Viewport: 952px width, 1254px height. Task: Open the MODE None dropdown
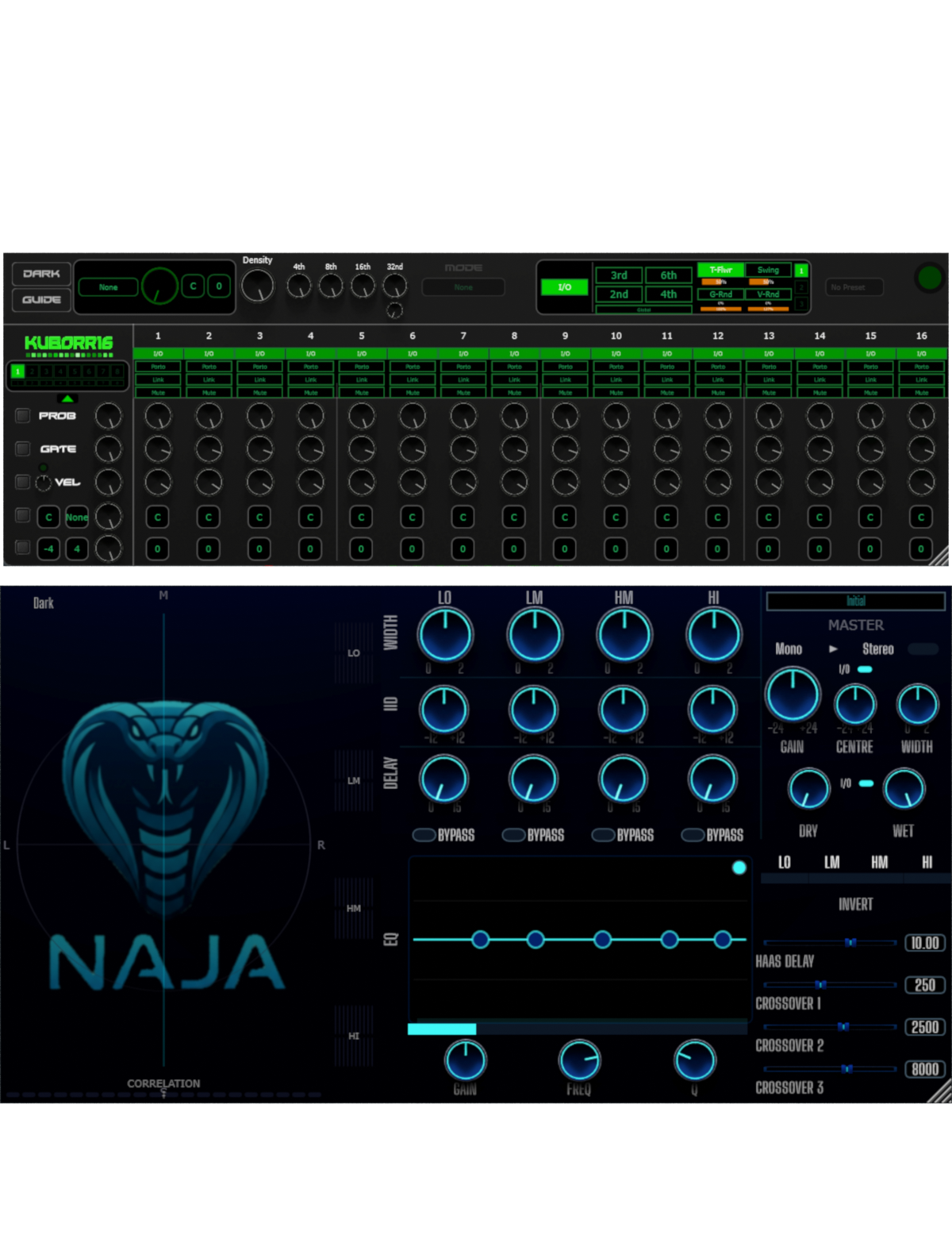click(x=463, y=287)
